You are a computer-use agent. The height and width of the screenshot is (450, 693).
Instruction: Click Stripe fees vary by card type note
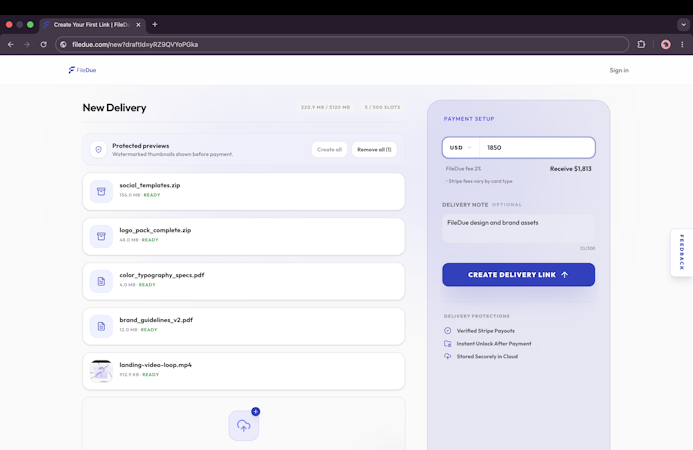(479, 181)
